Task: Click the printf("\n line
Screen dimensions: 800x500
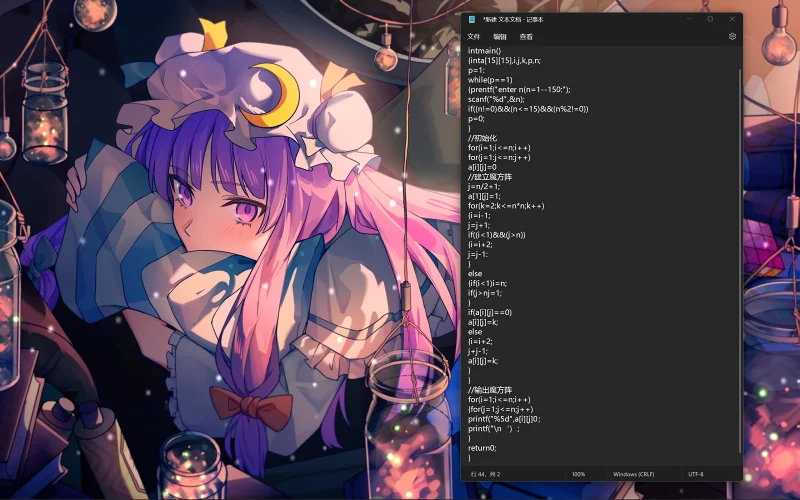Action: tap(494, 429)
